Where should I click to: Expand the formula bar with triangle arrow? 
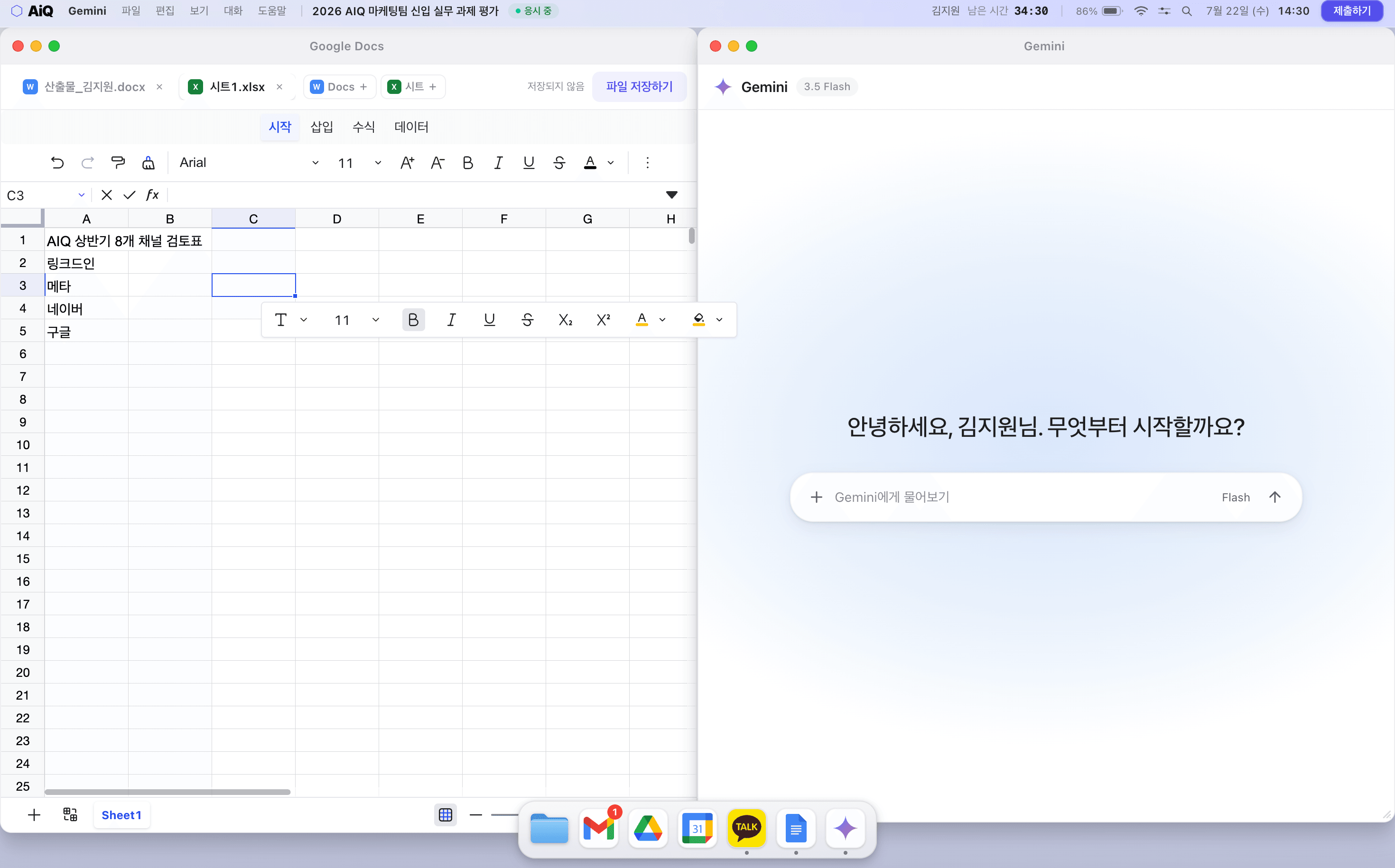pyautogui.click(x=671, y=195)
